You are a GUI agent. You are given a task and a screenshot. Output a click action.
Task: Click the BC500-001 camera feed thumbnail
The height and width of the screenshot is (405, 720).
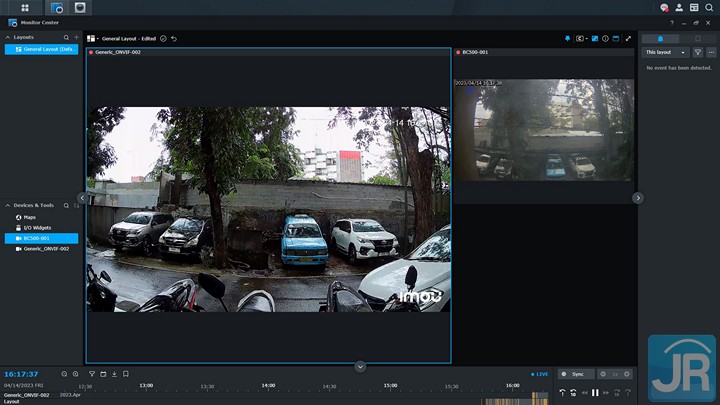pyautogui.click(x=543, y=130)
